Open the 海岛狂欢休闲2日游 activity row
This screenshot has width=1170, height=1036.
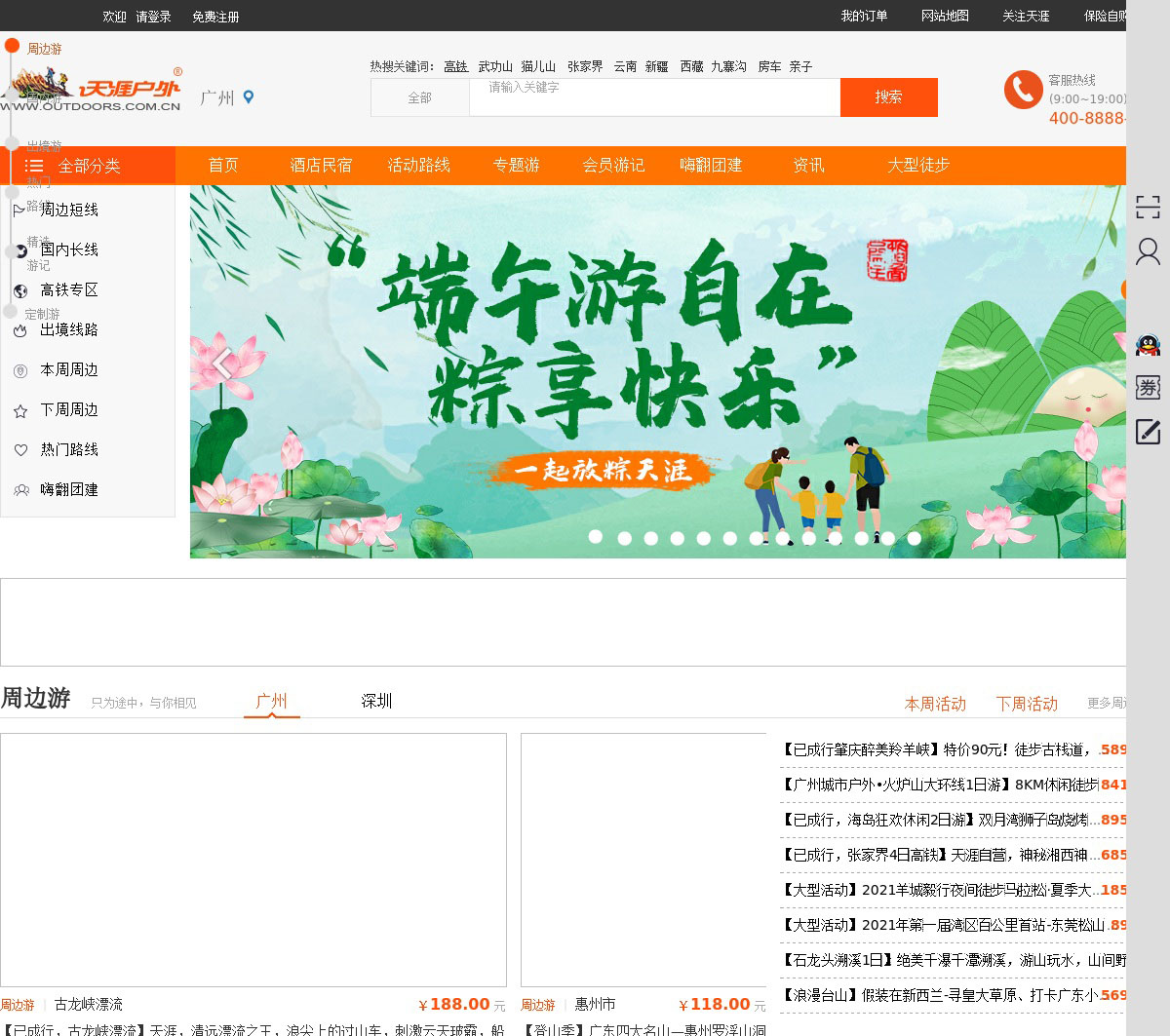click(x=953, y=821)
